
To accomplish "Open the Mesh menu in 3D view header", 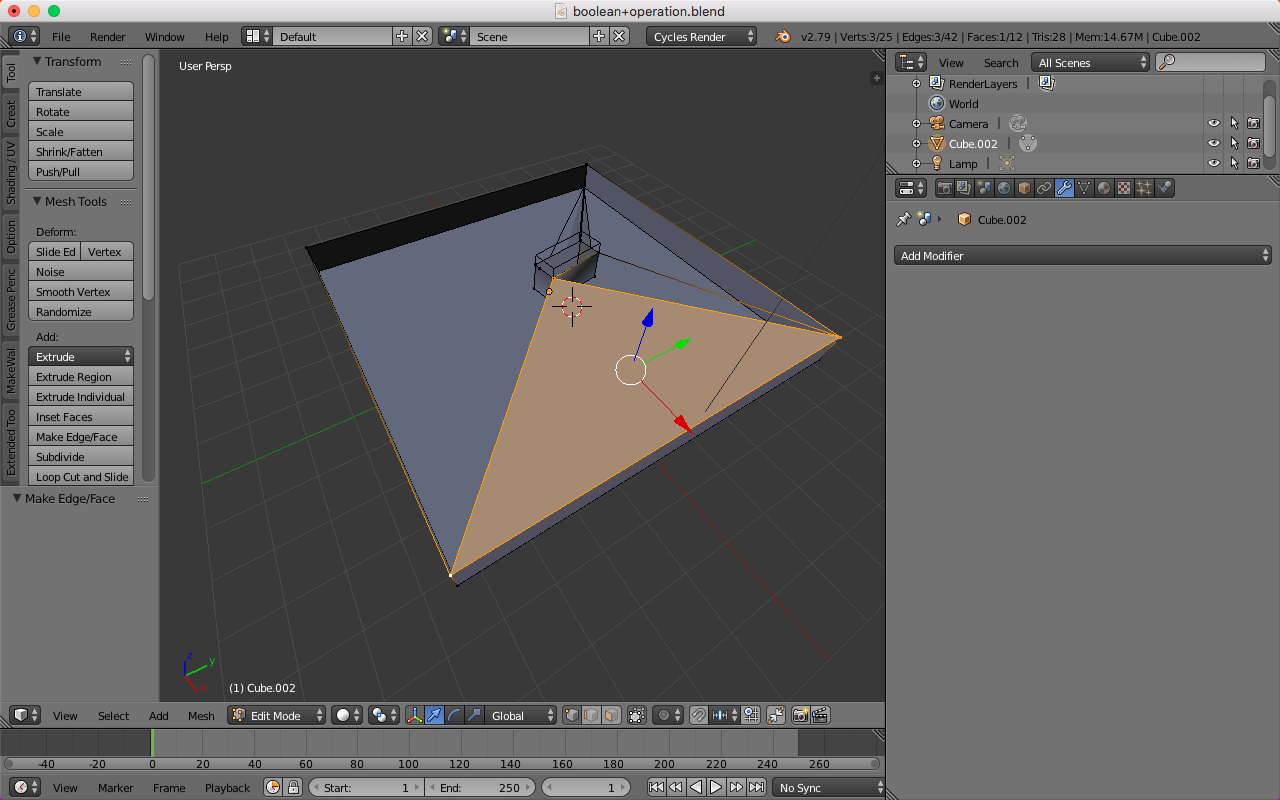I will pyautogui.click(x=201, y=715).
